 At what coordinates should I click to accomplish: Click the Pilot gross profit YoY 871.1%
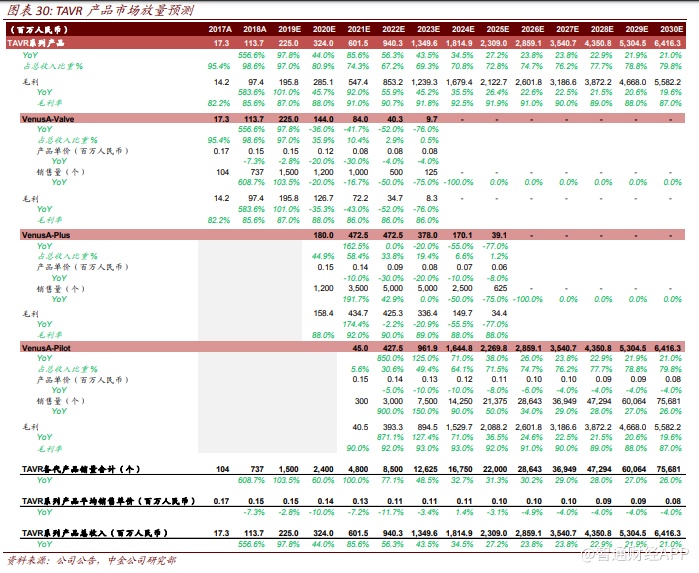pyautogui.click(x=390, y=437)
